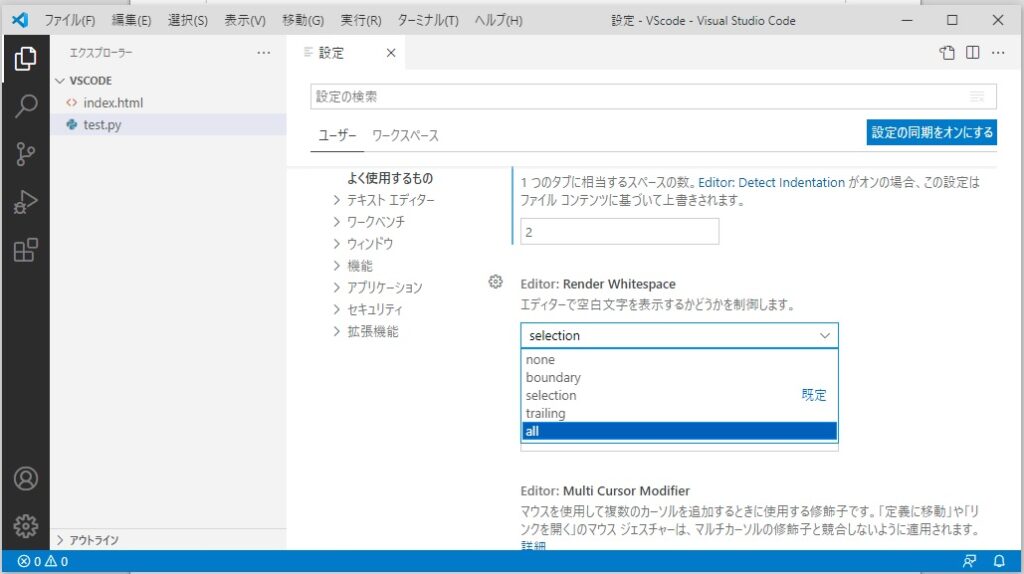Open editor more actions ellipsis
The height and width of the screenshot is (574, 1024).
click(998, 53)
